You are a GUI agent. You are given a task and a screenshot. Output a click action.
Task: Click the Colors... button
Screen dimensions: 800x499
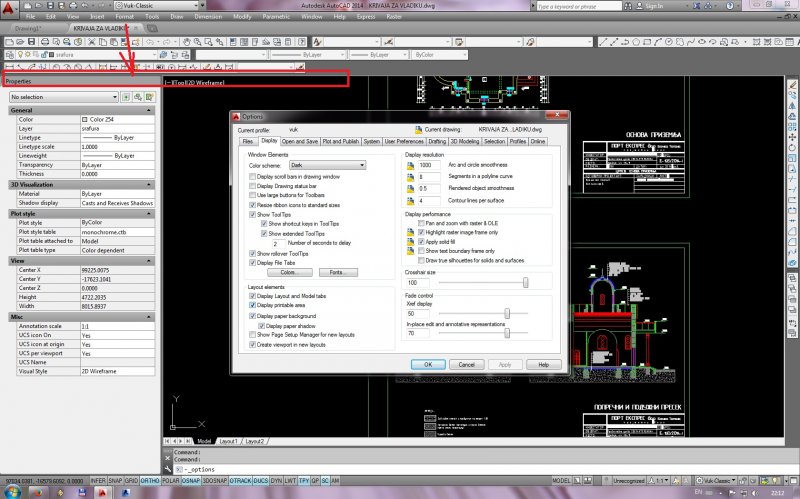290,272
